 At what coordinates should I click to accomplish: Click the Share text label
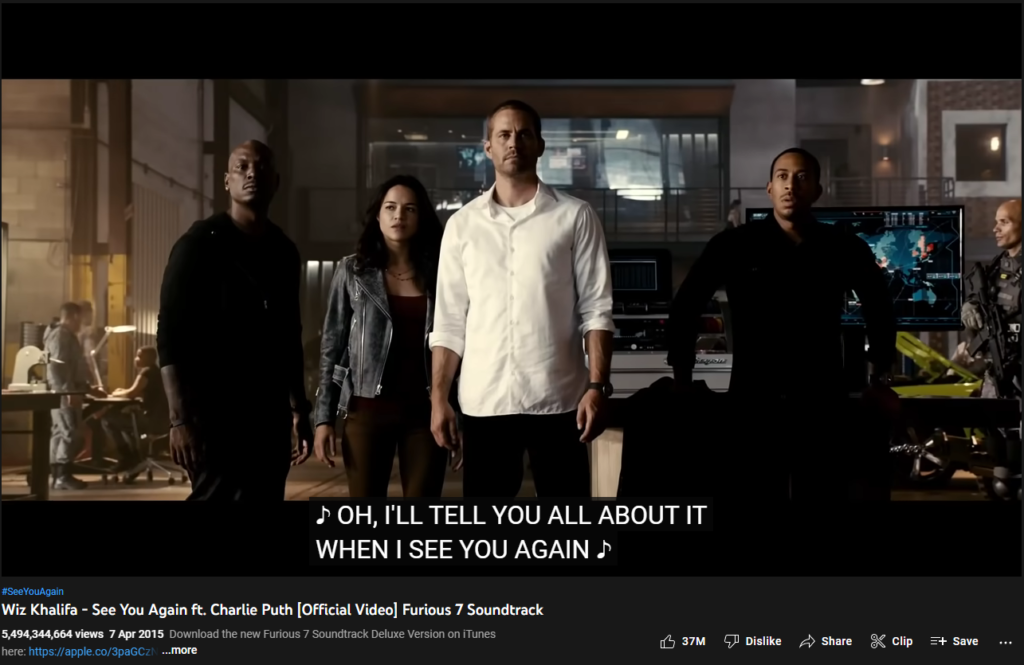837,641
